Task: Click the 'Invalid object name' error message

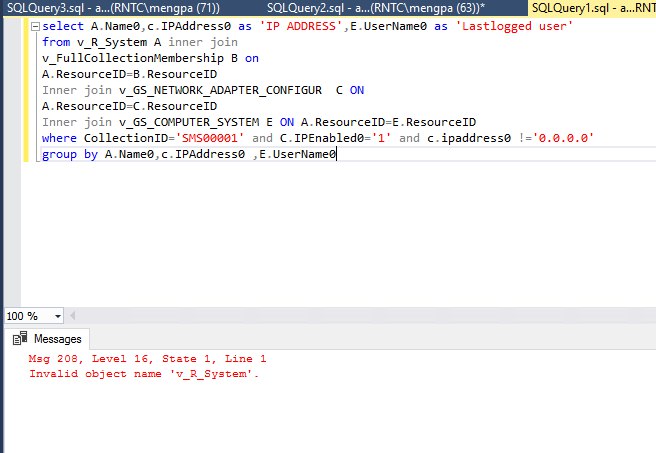Action: pos(144,374)
